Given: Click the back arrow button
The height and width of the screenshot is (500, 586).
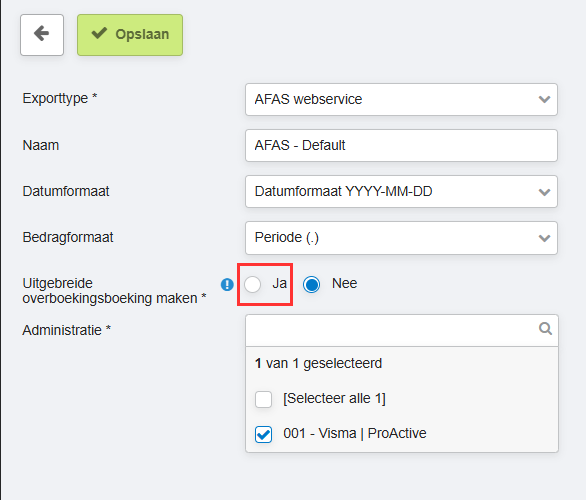Looking at the screenshot, I should point(42,35).
